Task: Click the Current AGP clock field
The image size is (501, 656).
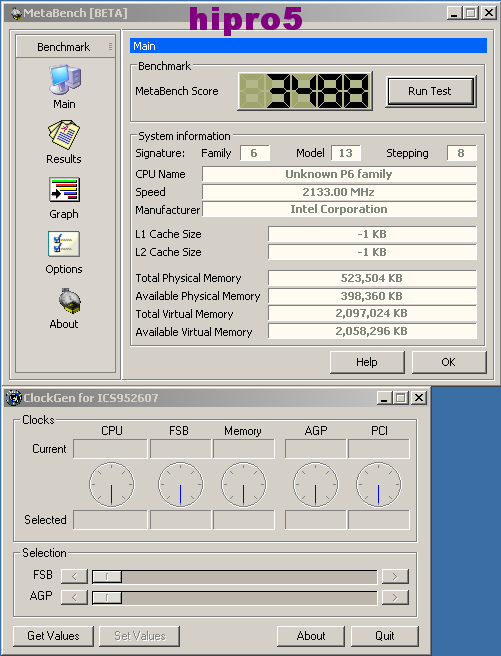Action: [x=316, y=449]
